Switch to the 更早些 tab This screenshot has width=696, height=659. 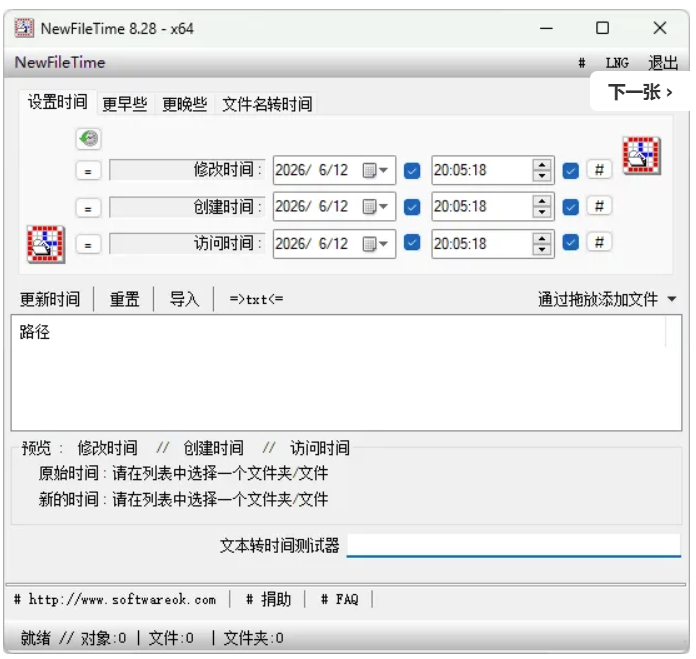[x=125, y=104]
